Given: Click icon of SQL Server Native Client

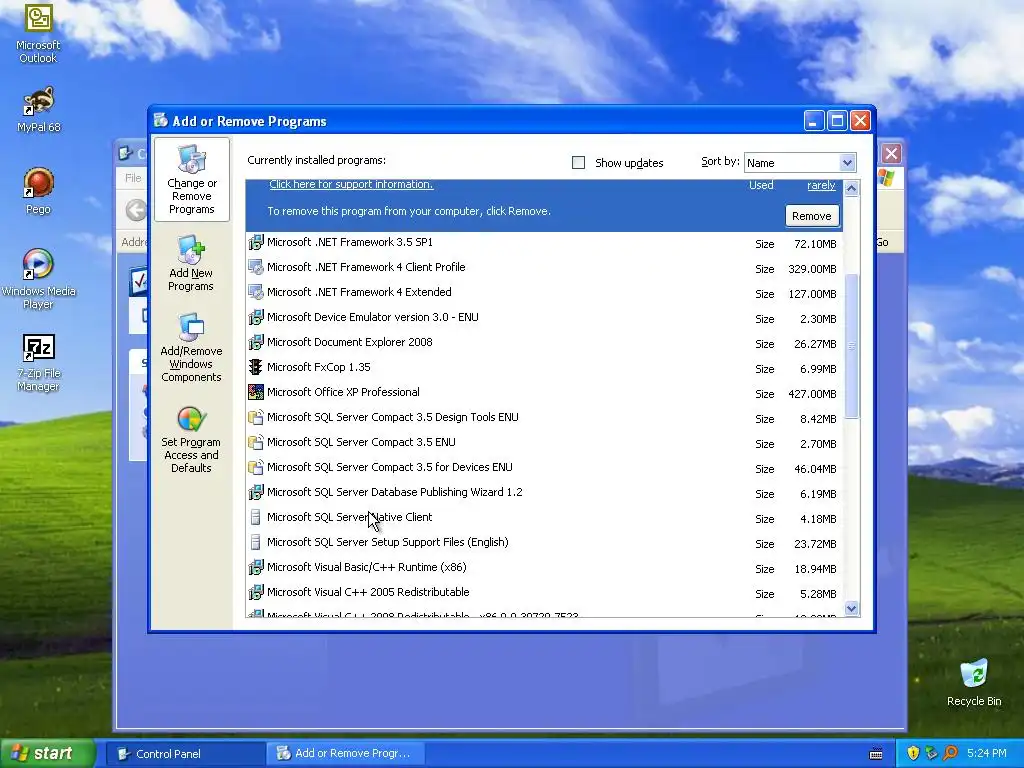Looking at the screenshot, I should pos(256,517).
